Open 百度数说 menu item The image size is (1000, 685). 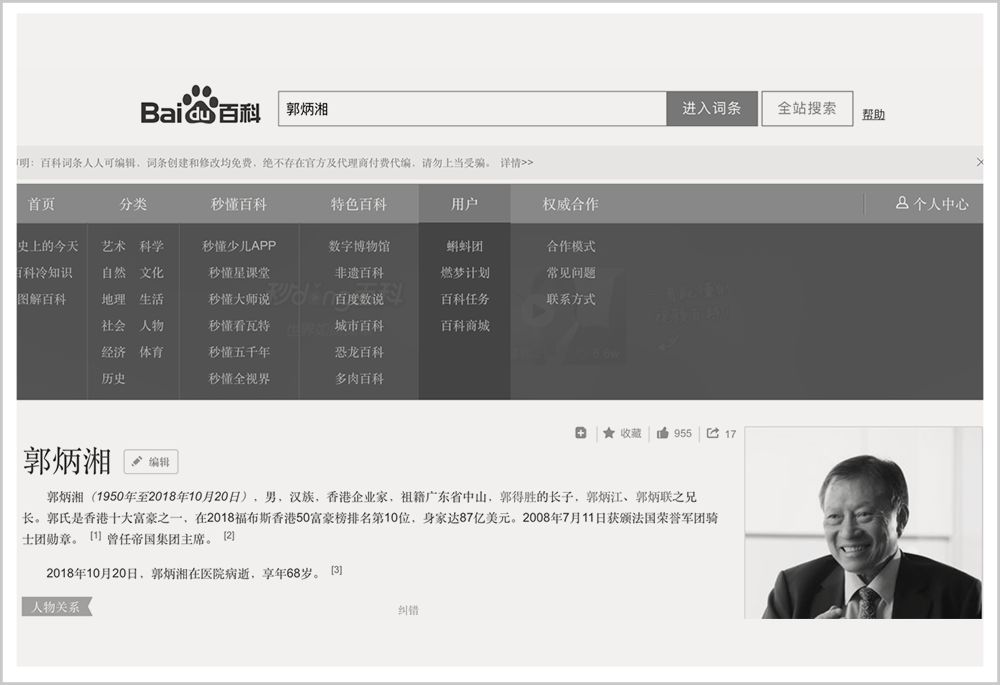pyautogui.click(x=359, y=299)
